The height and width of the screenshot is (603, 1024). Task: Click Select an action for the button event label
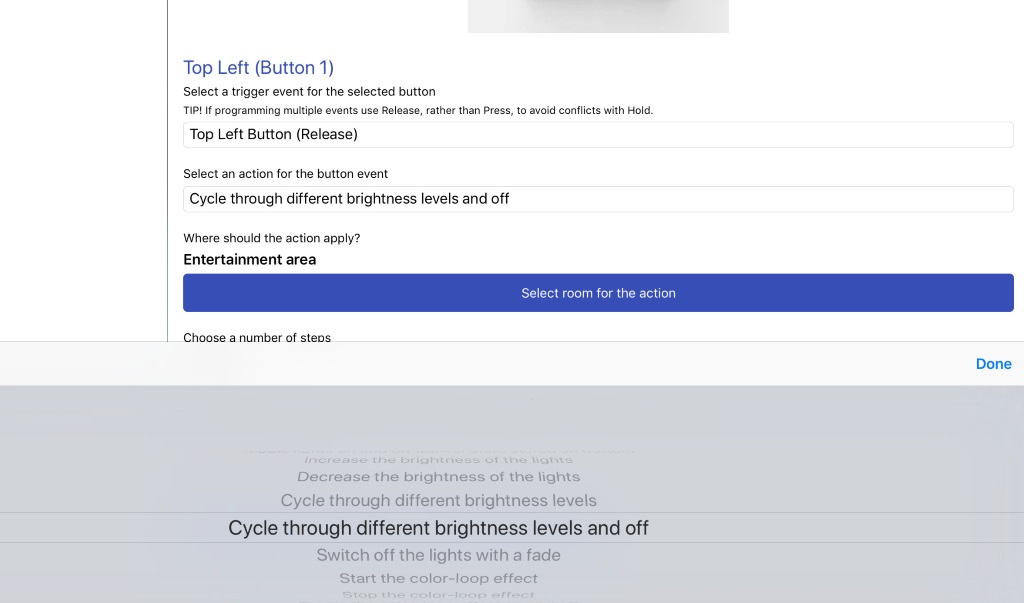(285, 174)
